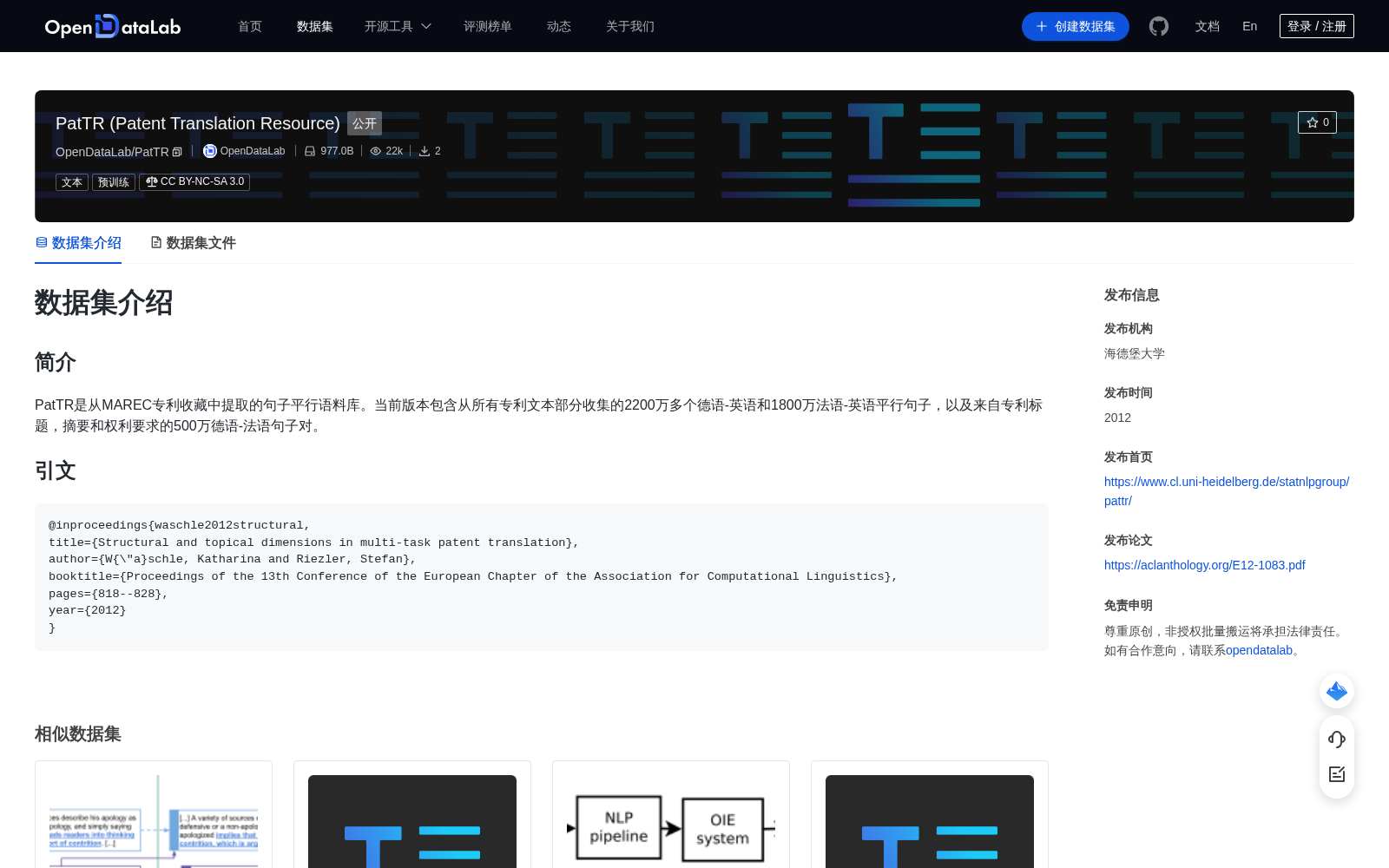Image resolution: width=1389 pixels, height=868 pixels.
Task: Click the 相似数据集 heading
Action: coord(78,733)
